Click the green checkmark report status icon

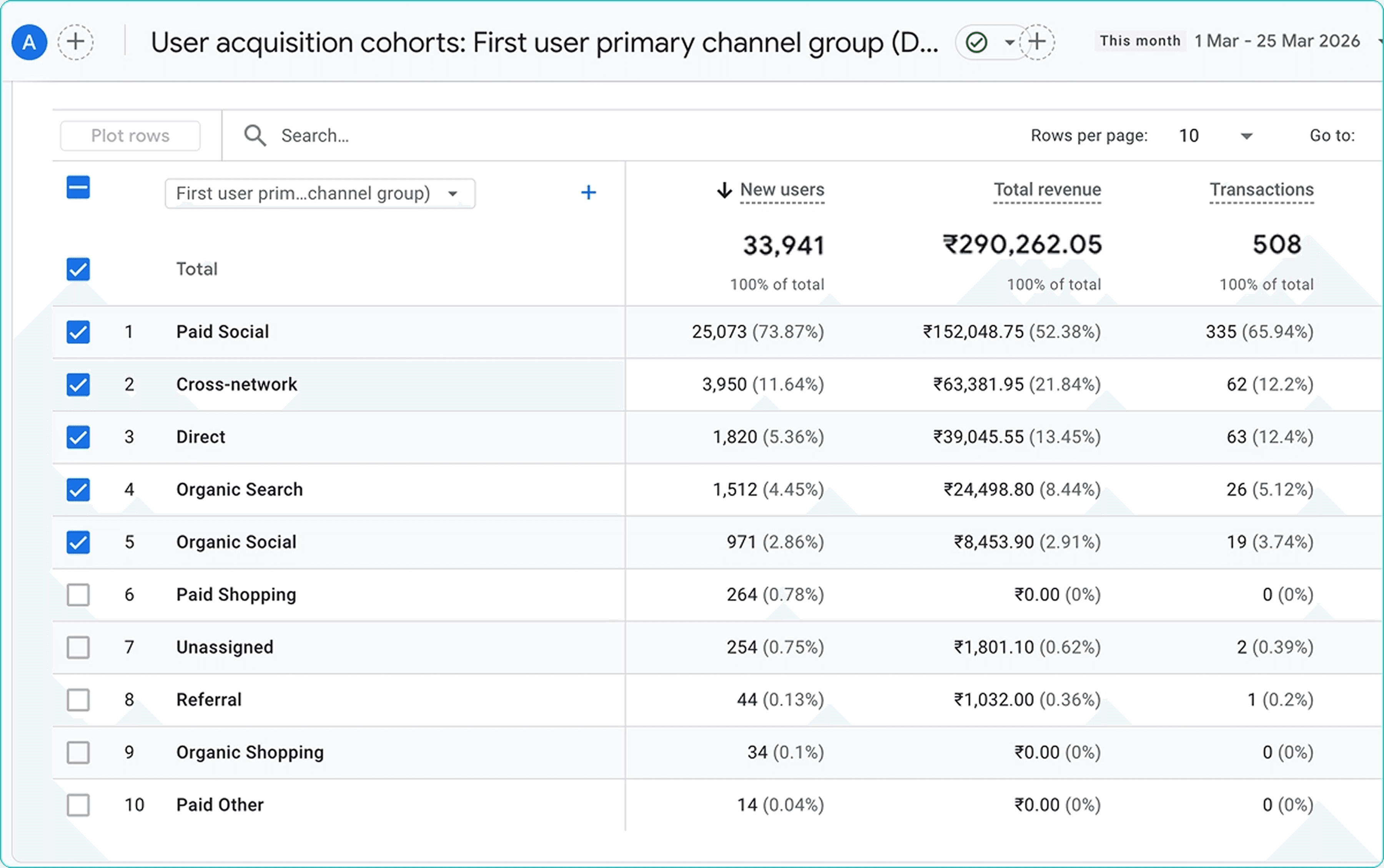tap(976, 42)
